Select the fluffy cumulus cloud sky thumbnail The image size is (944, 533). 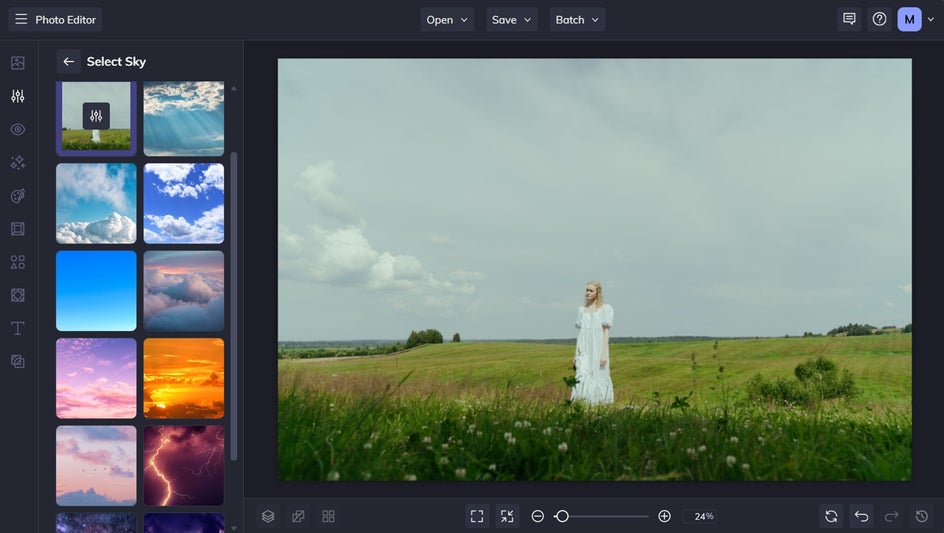click(96, 204)
